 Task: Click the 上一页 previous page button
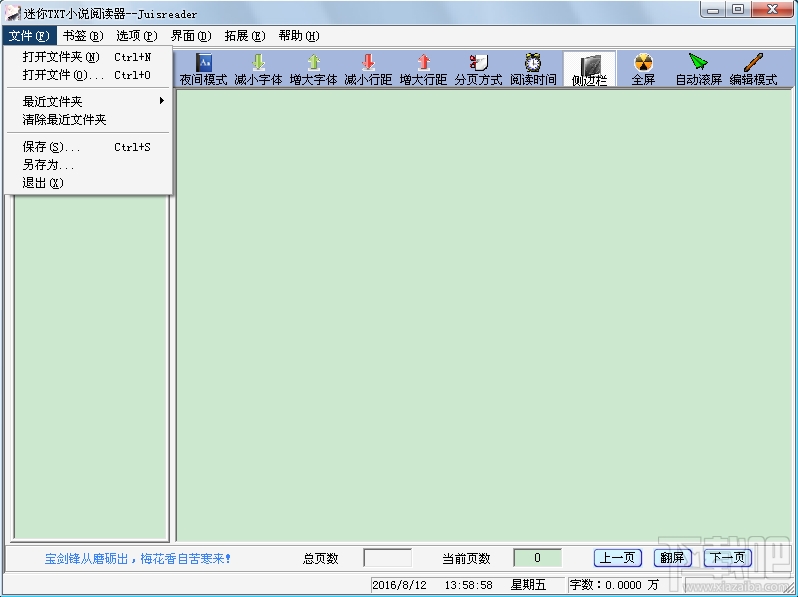coord(617,558)
